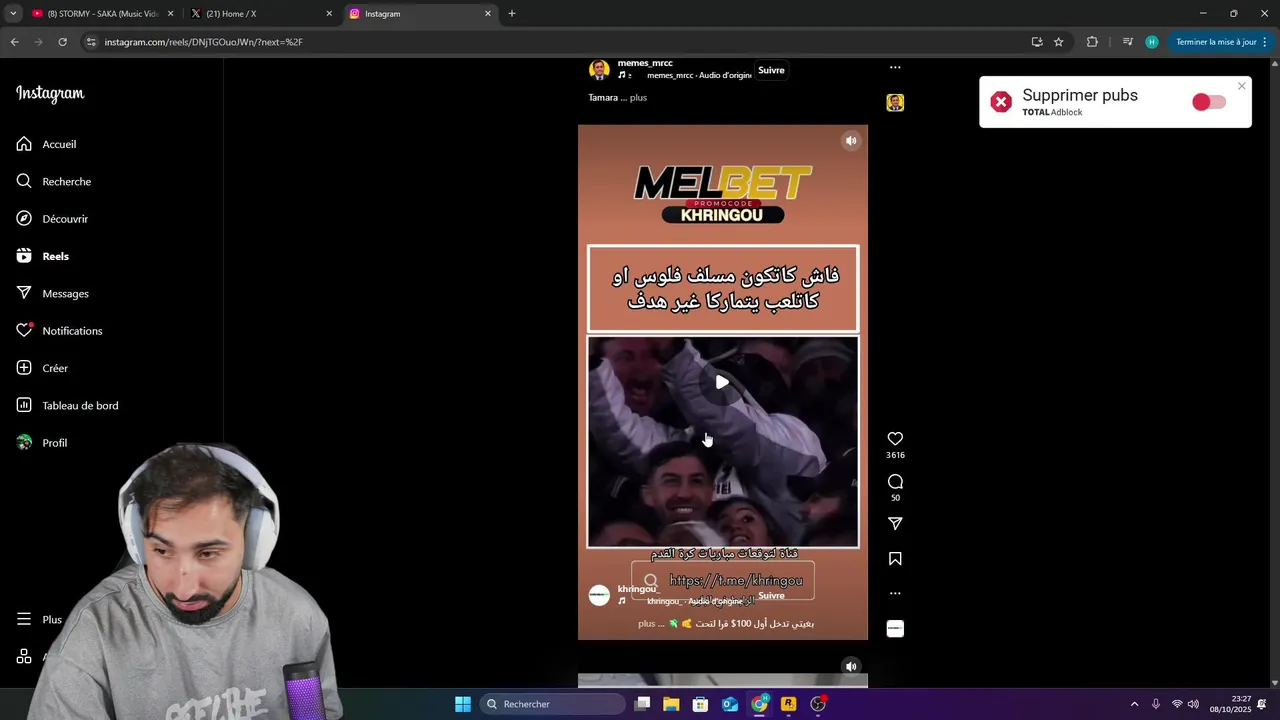Follow khringou_ with Suivre button
This screenshot has height=720, width=1280.
tap(771, 595)
